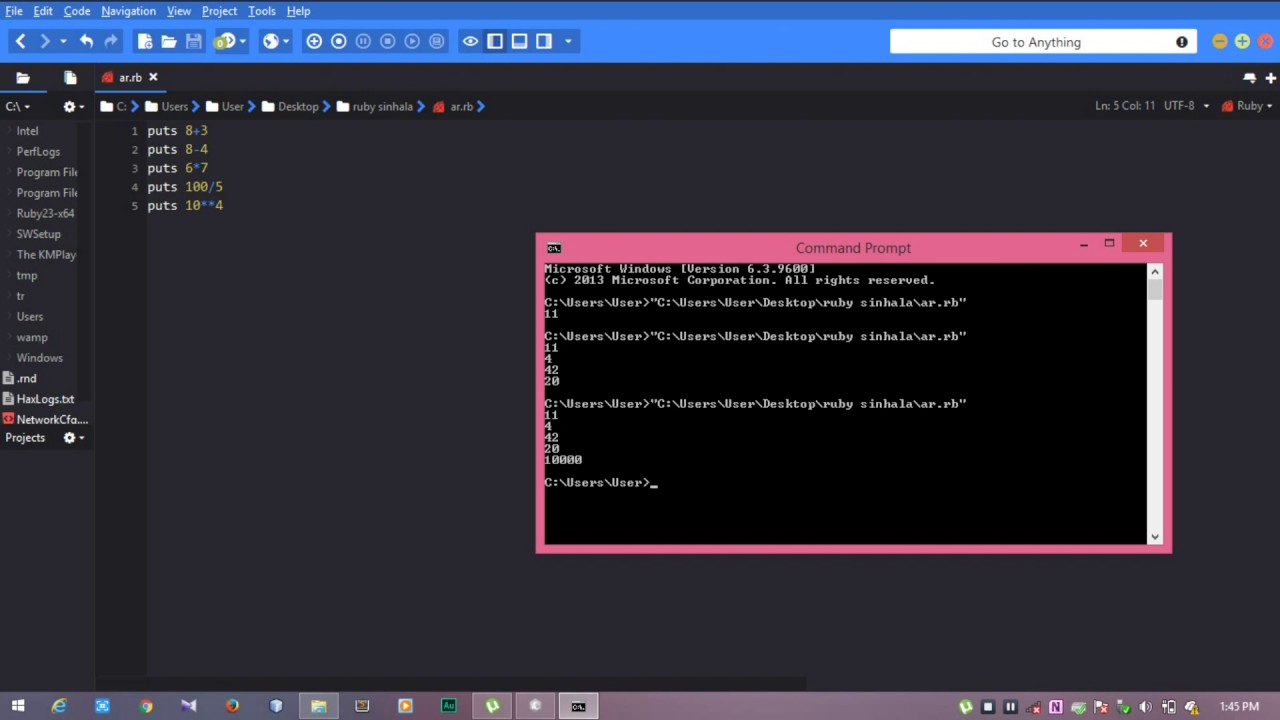
Task: Click the Forward navigation arrow
Action: pyautogui.click(x=44, y=41)
